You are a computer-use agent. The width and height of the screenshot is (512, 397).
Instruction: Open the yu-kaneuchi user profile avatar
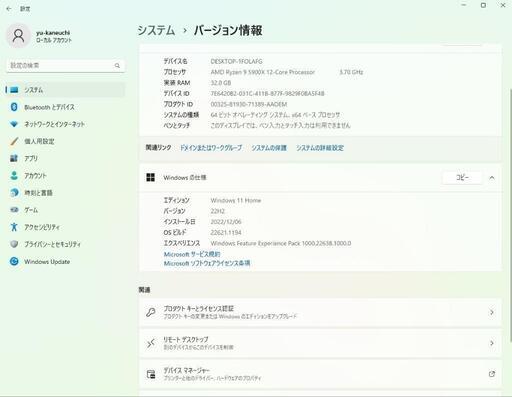coord(18,36)
